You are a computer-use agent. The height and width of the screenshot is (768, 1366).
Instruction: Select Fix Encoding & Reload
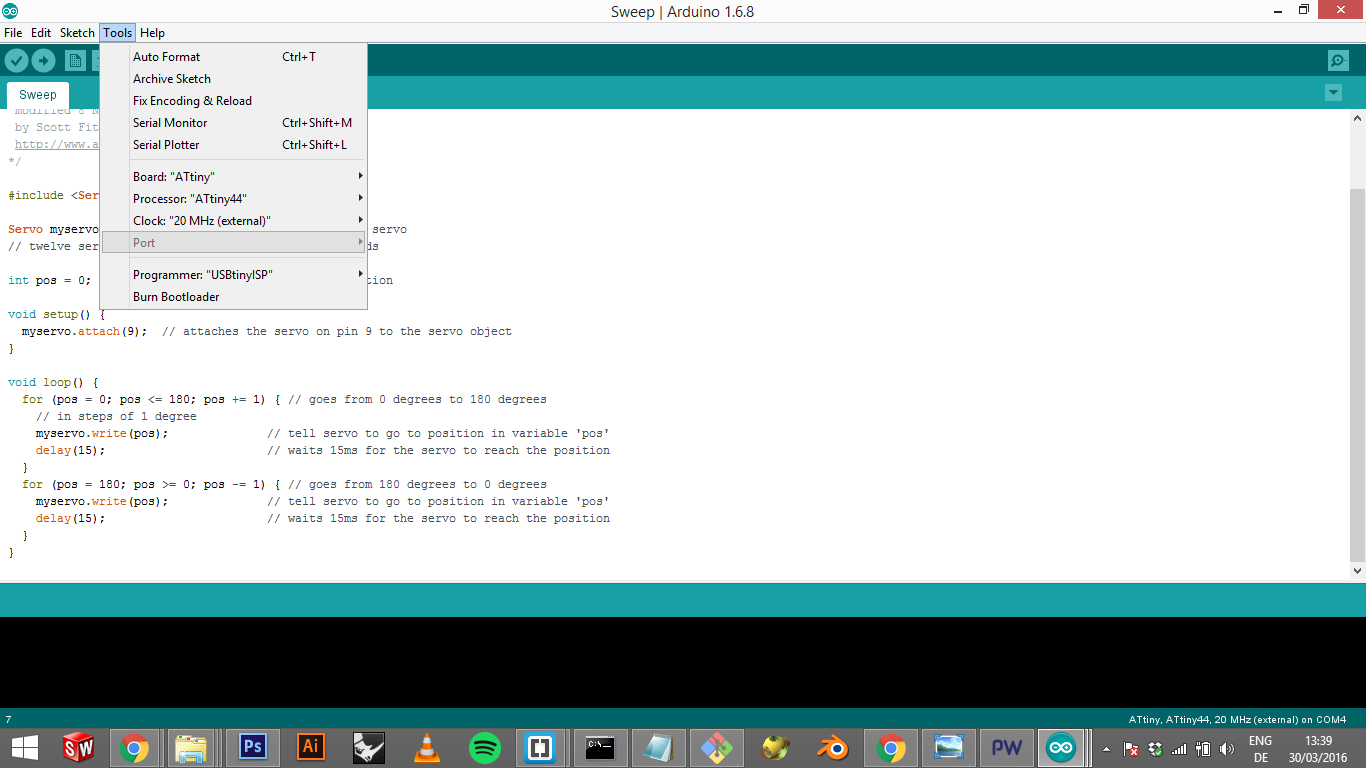coord(234,101)
